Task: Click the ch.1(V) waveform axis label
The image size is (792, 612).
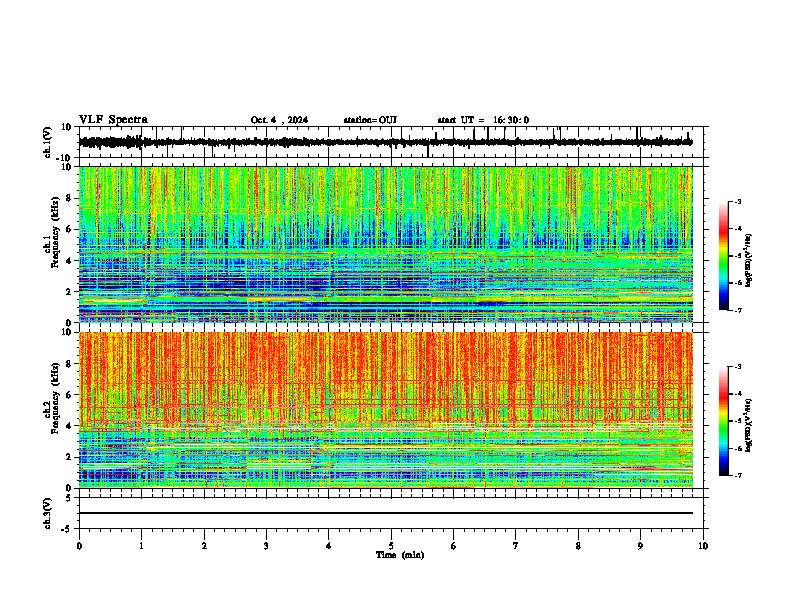Action: click(48, 142)
